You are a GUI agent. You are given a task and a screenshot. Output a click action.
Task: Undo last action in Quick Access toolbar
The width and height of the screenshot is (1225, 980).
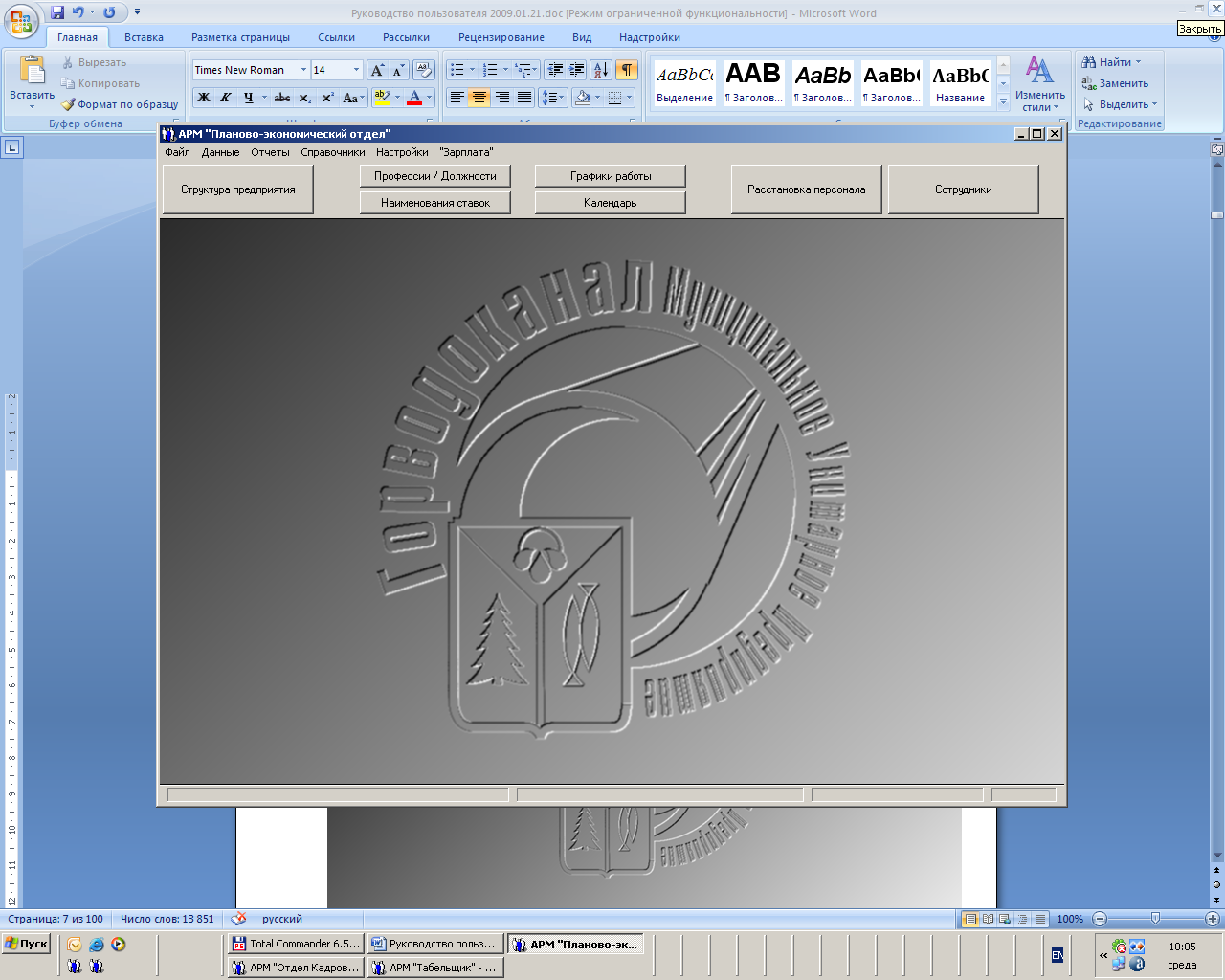tap(78, 12)
